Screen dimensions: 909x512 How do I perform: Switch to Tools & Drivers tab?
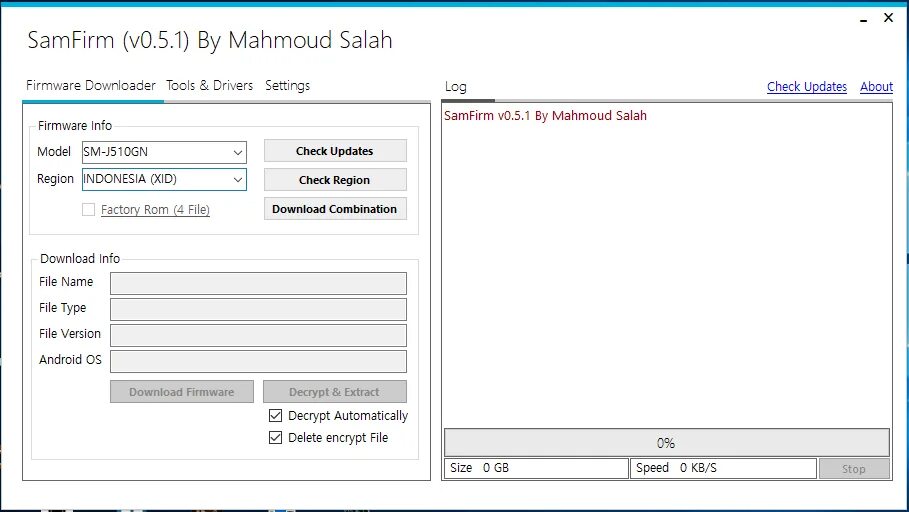coord(210,85)
